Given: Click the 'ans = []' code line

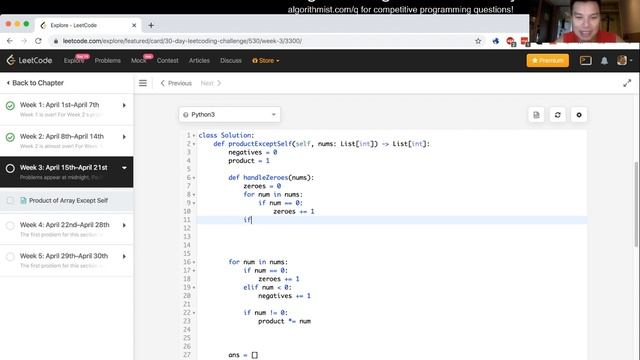Looking at the screenshot, I should [x=243, y=355].
